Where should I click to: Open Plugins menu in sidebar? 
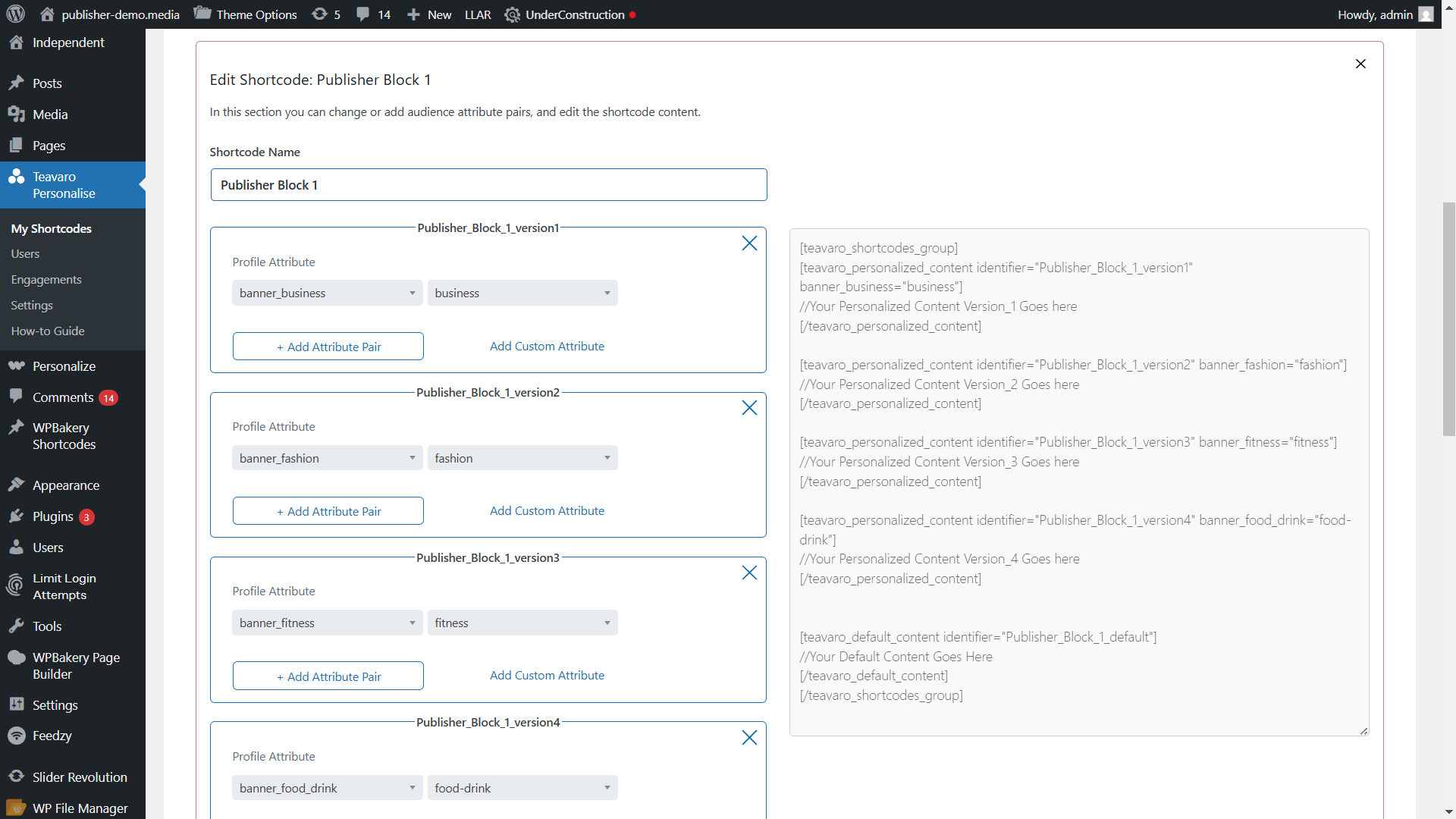coord(53,516)
